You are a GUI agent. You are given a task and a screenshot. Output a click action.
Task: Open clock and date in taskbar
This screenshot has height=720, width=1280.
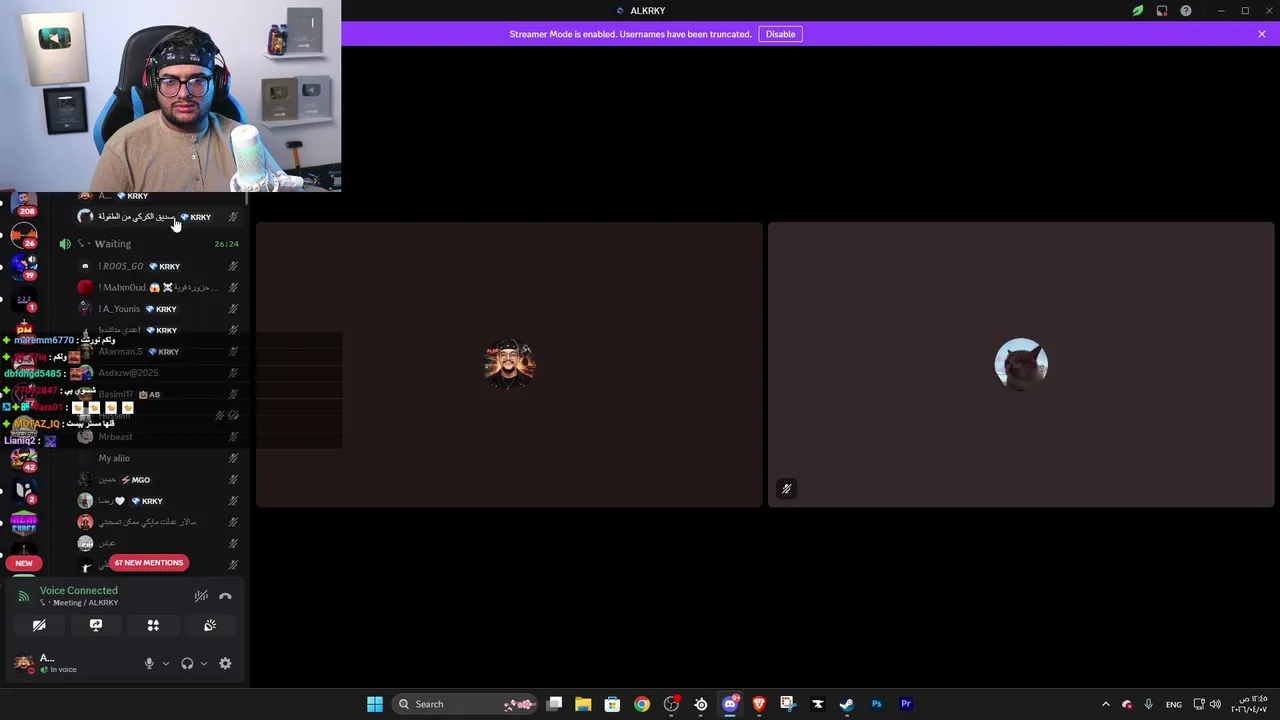1250,704
